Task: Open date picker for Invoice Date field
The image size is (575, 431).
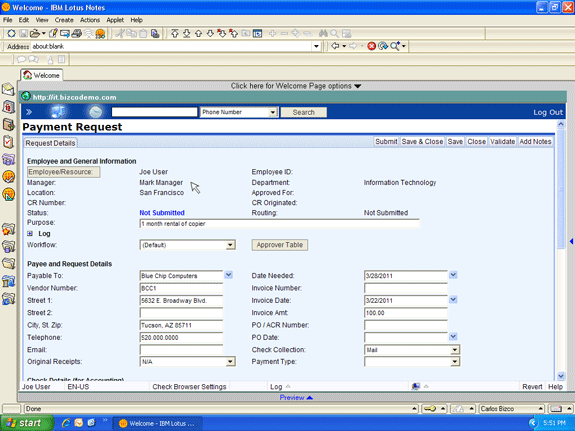Action: (453, 300)
